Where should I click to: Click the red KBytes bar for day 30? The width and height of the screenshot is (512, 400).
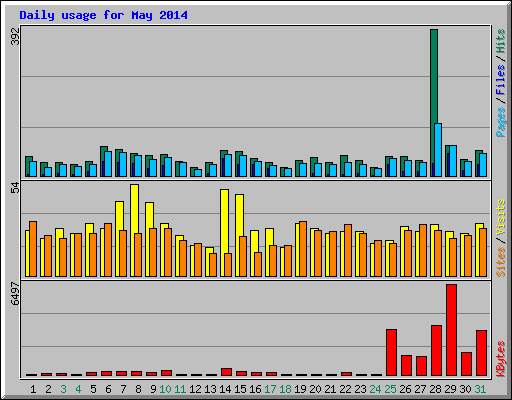466,364
